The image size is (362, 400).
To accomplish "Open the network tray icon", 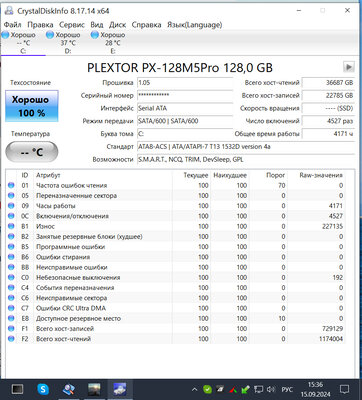I will [258, 389].
